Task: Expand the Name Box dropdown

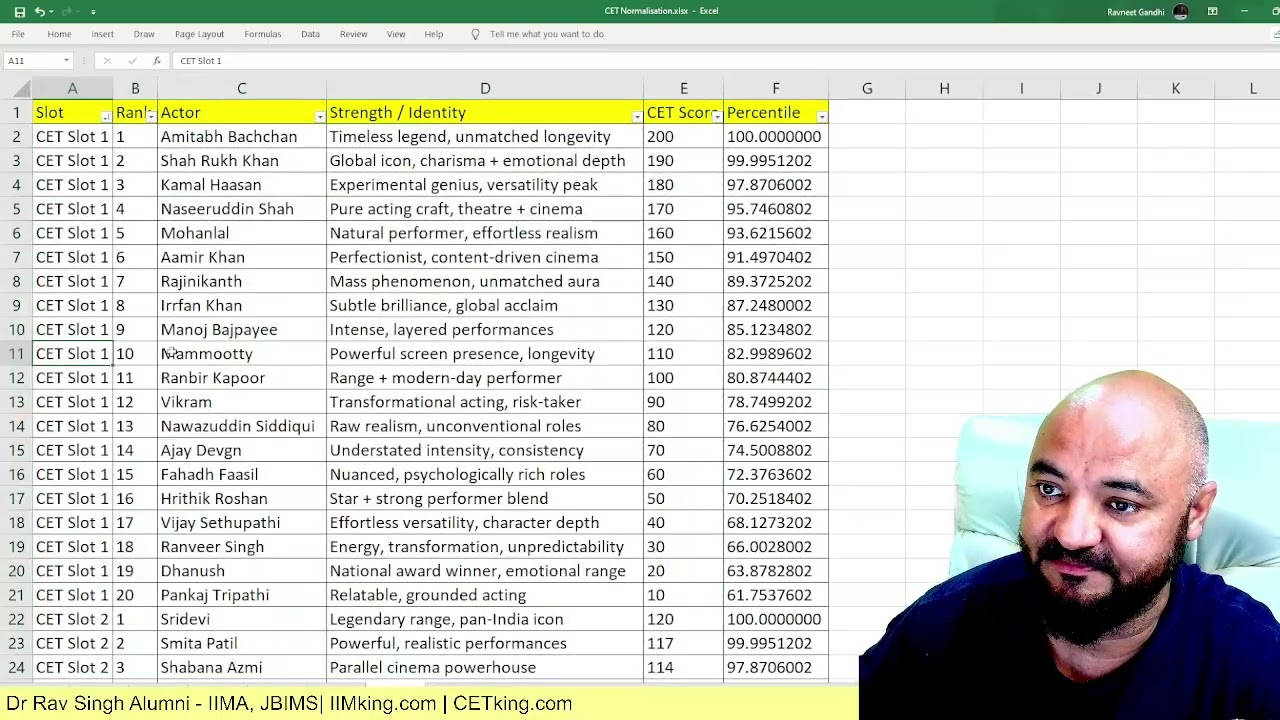Action: click(66, 61)
